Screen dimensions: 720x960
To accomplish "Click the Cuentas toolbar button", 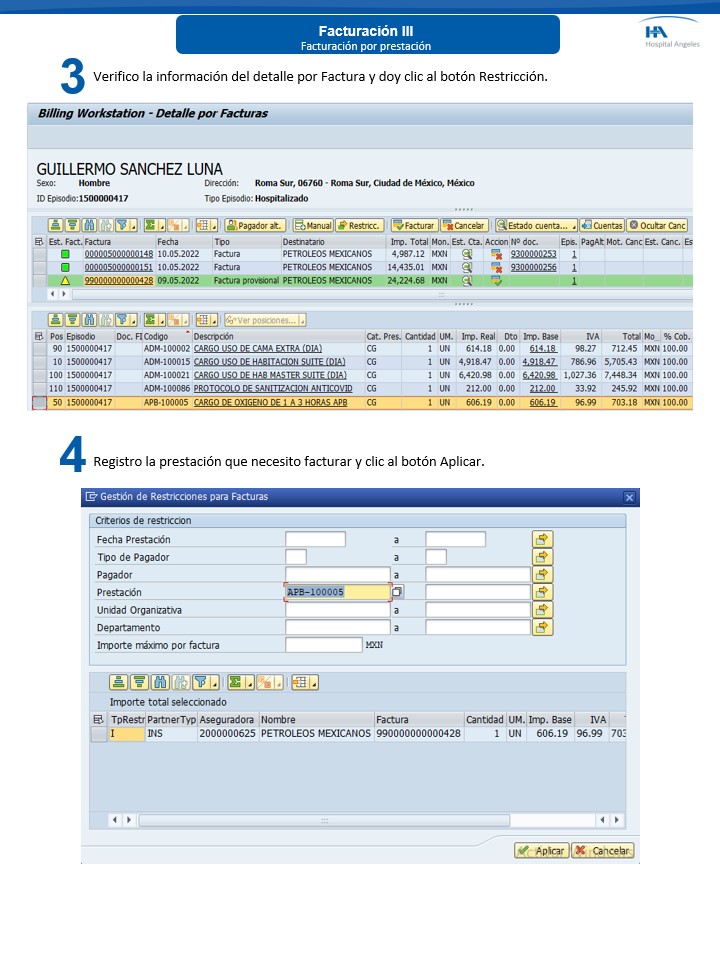I will click(x=601, y=226).
